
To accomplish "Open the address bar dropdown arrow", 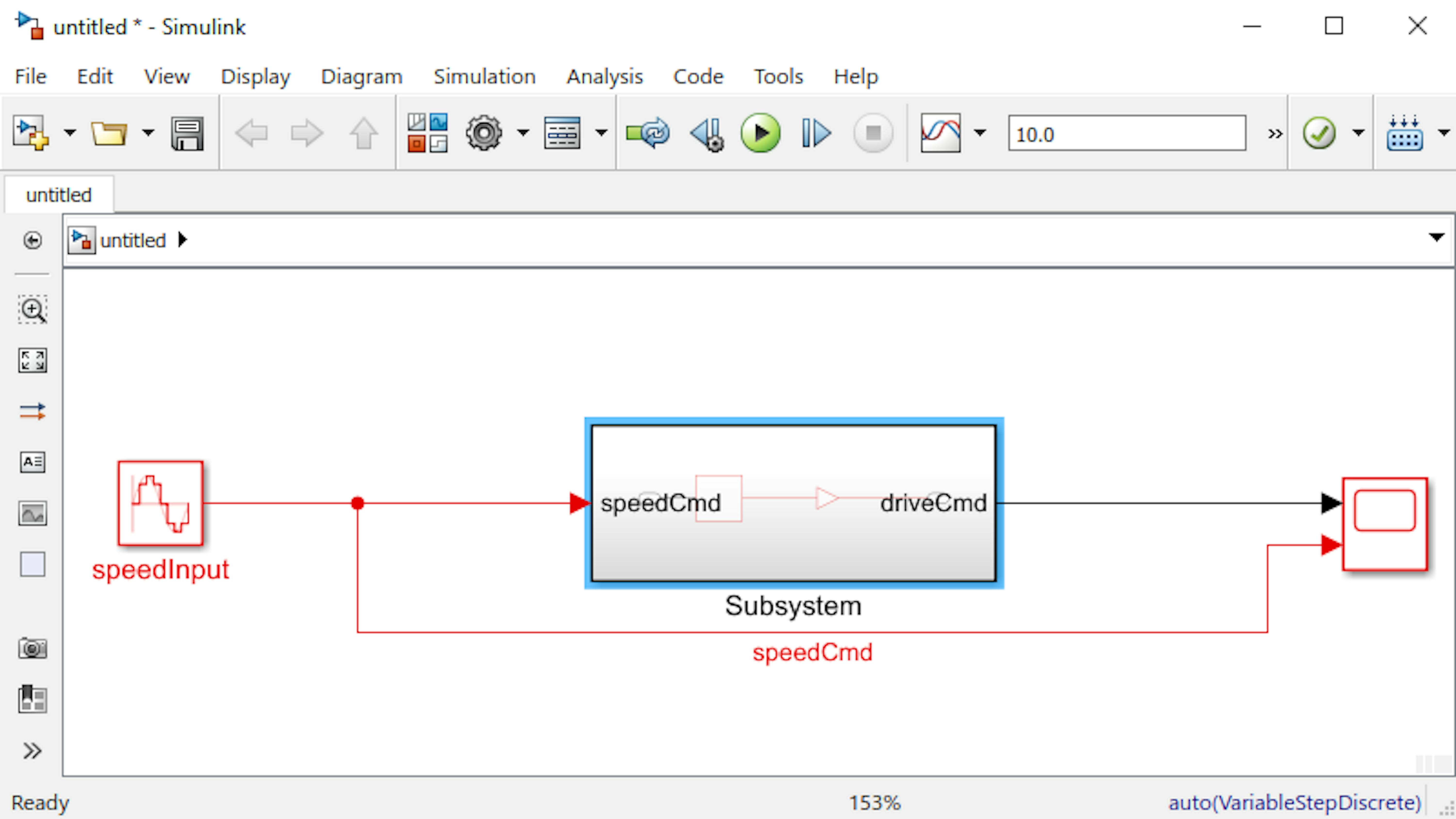I will coord(1436,237).
